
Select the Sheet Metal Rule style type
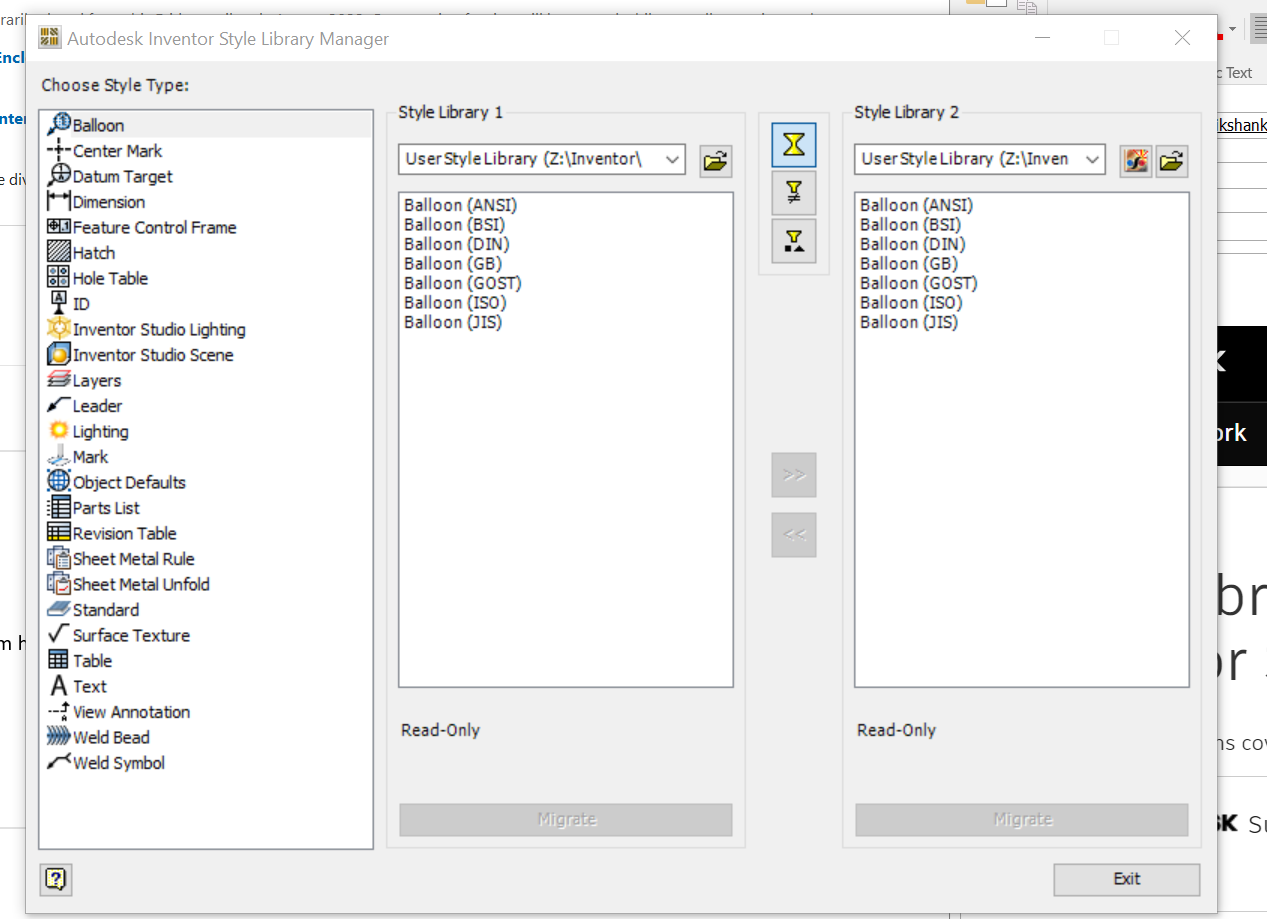131,558
